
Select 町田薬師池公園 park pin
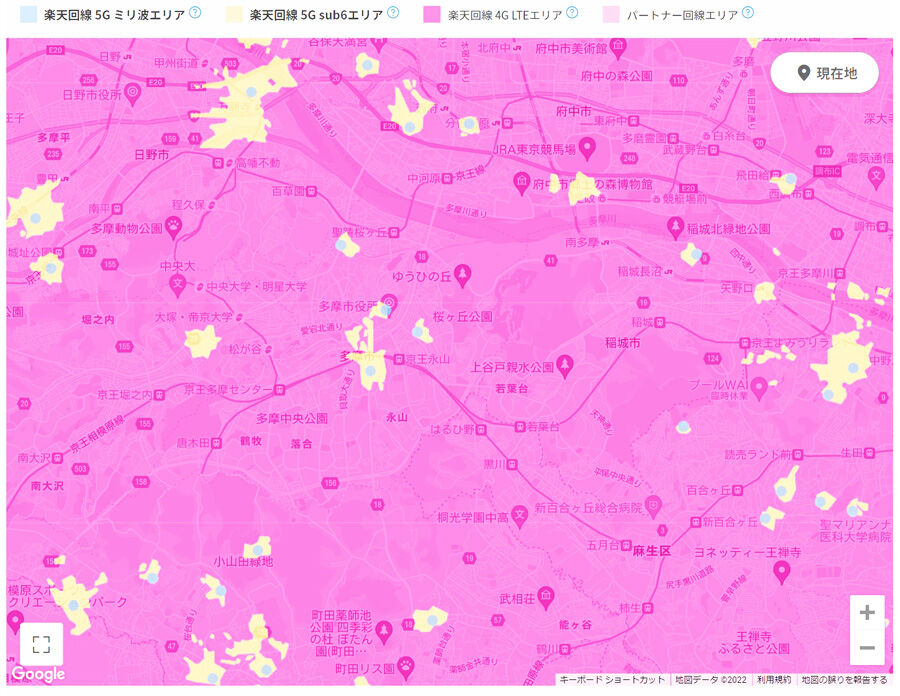384,632
